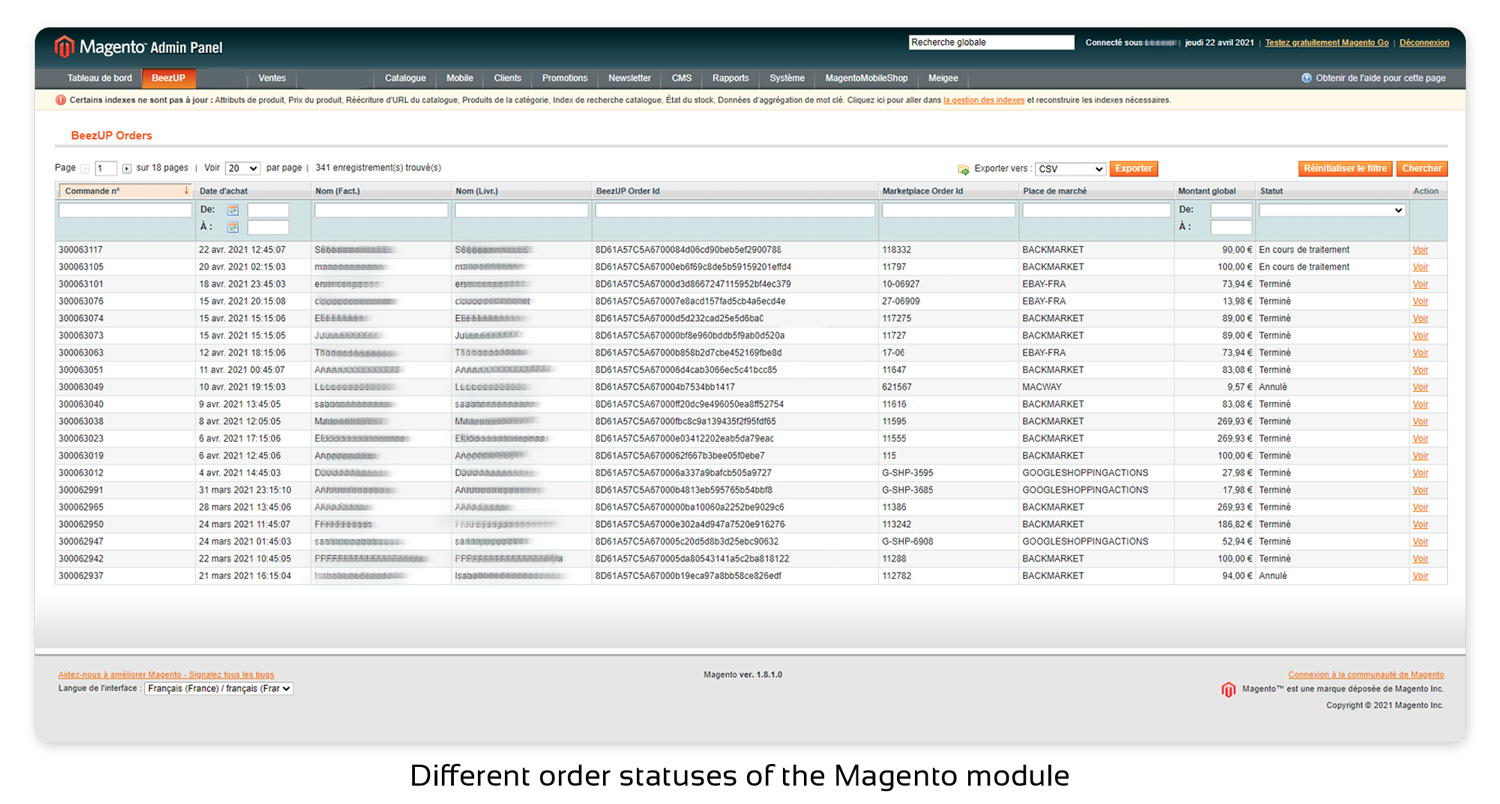Click the red warning icon in the index notice

[61, 100]
